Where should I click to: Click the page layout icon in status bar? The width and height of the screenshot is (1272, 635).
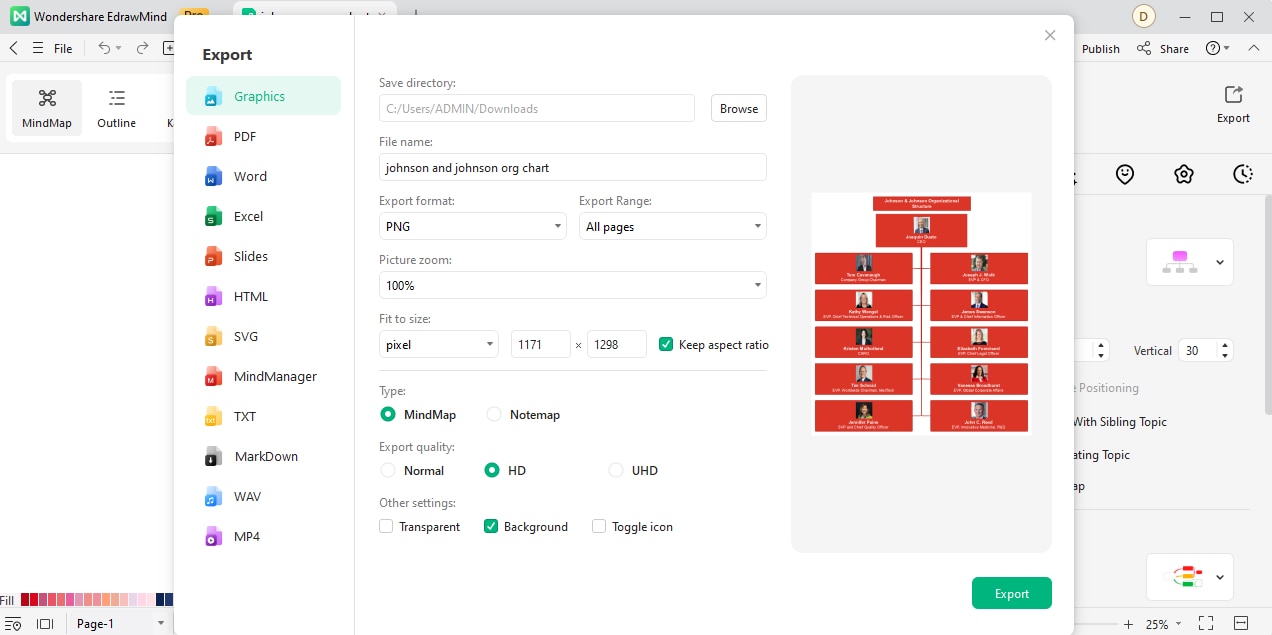(44, 623)
